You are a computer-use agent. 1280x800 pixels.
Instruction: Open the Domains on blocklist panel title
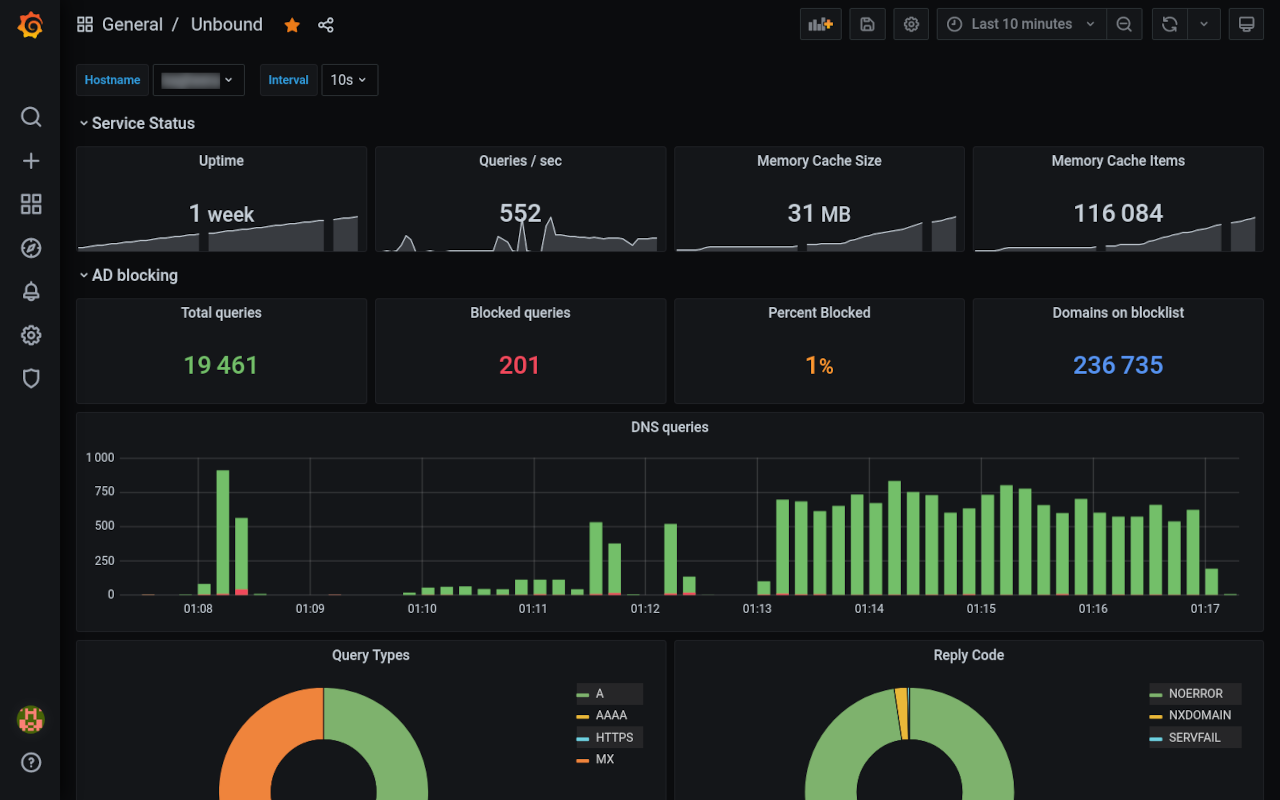[1118, 313]
